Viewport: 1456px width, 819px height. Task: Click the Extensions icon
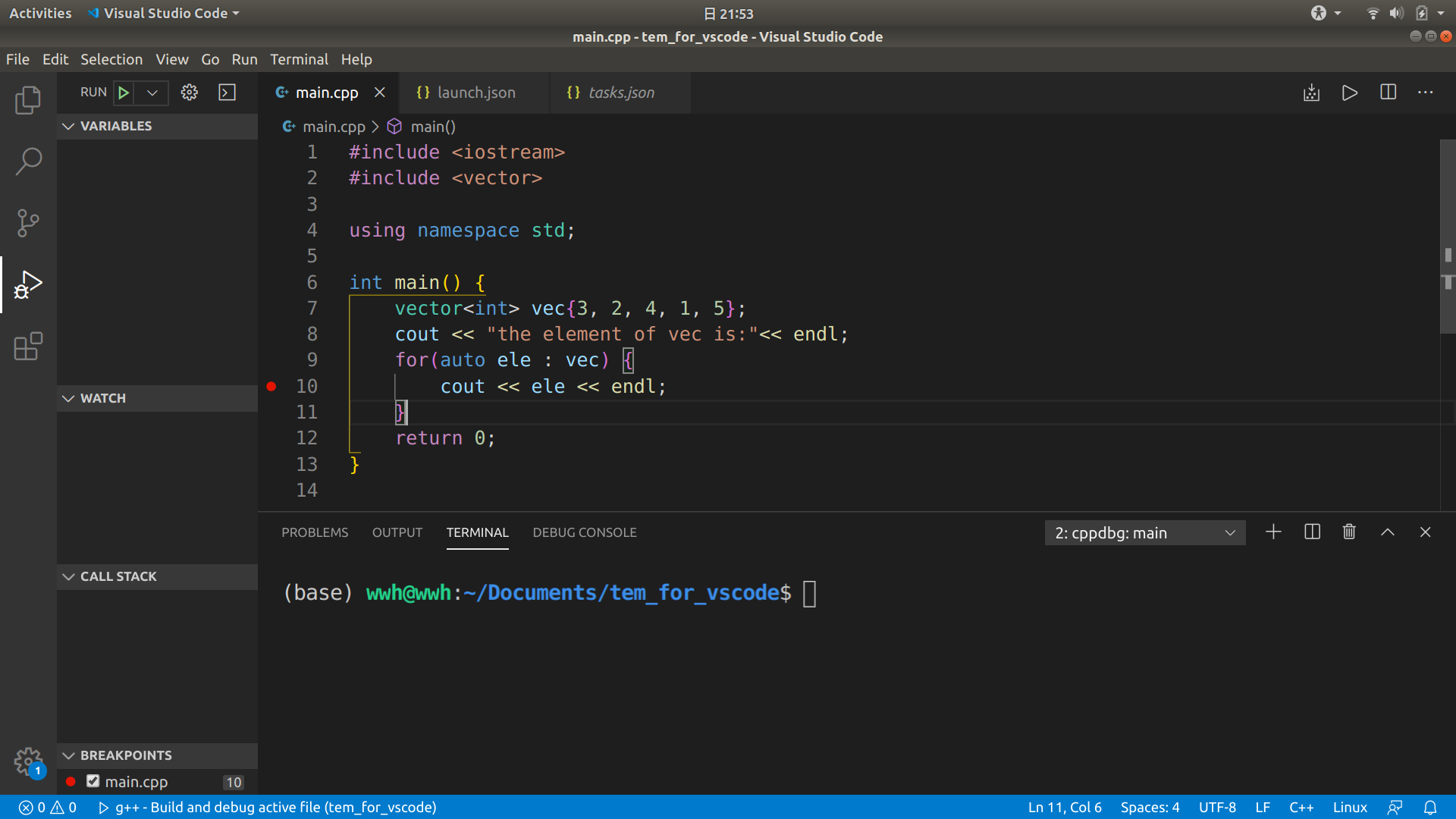[x=28, y=347]
